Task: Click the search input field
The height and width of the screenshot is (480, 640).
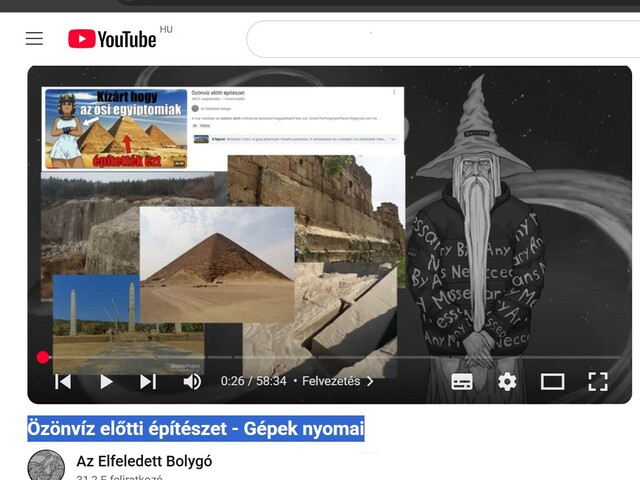Action: pos(440,39)
